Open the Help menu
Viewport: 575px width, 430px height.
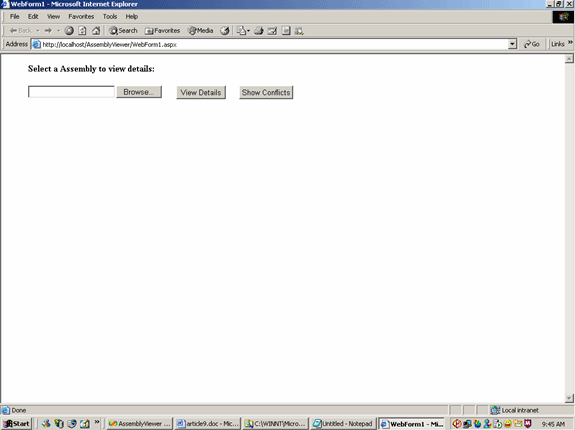point(132,16)
